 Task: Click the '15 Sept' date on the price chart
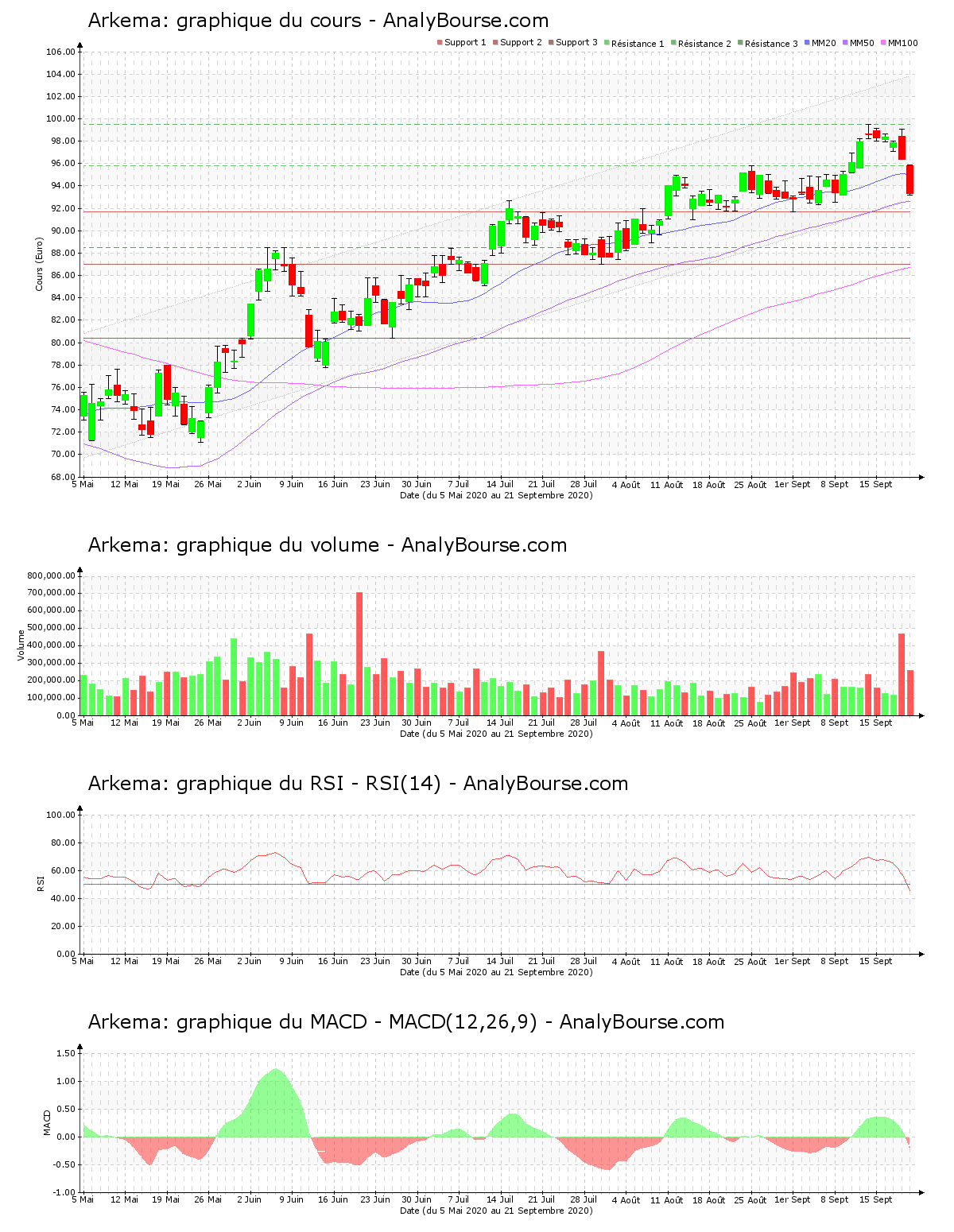876,484
